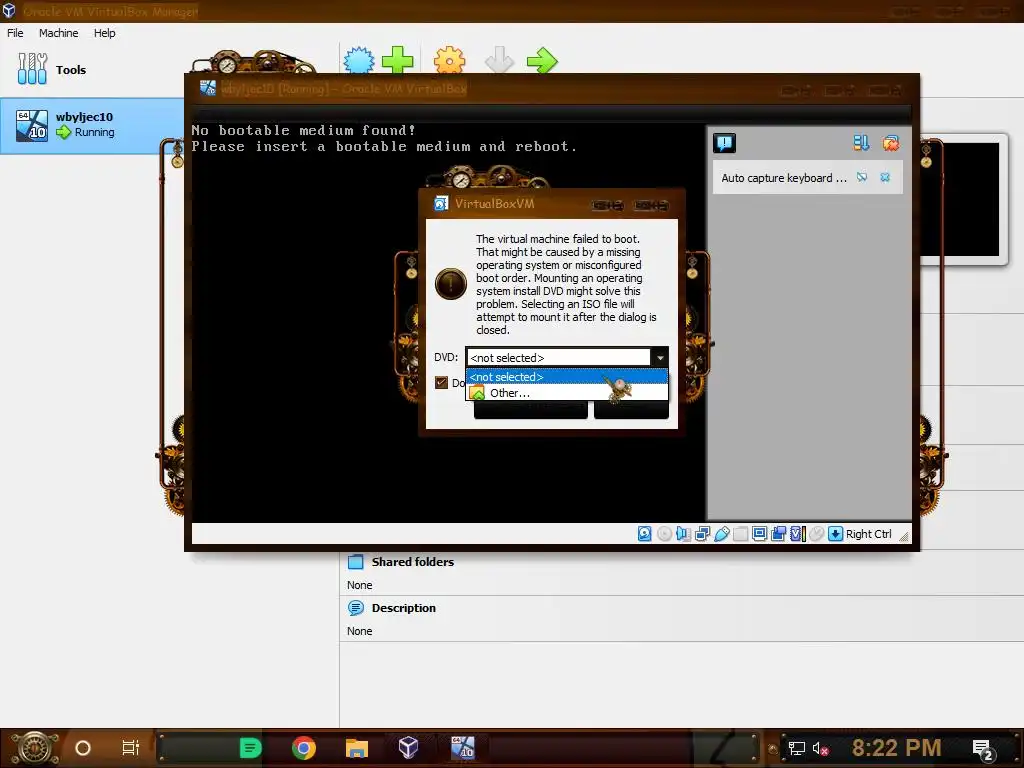Open the Action Center notifications icon
Image resolution: width=1024 pixels, height=768 pixels.
click(984, 749)
